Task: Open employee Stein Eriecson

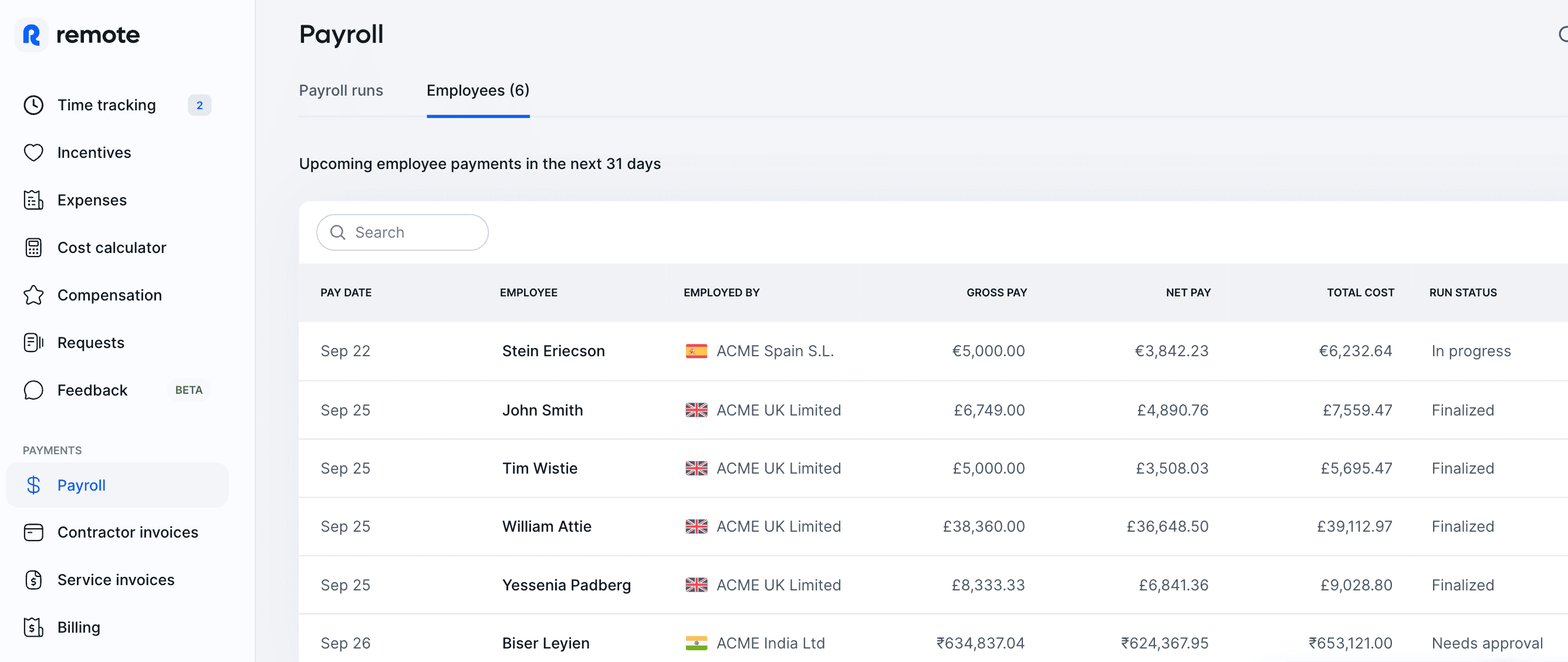Action: click(x=553, y=351)
